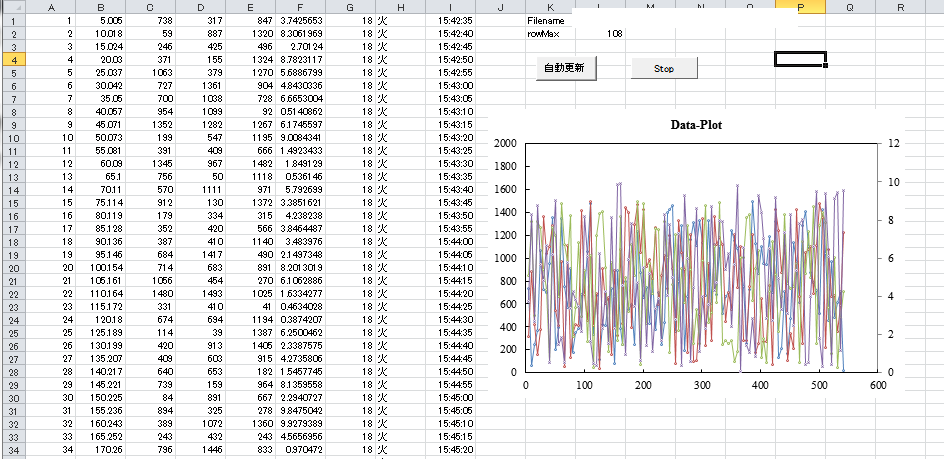Viewport: 944px width, 459px height.
Task: Select column header P
Action: pyautogui.click(x=800, y=7)
